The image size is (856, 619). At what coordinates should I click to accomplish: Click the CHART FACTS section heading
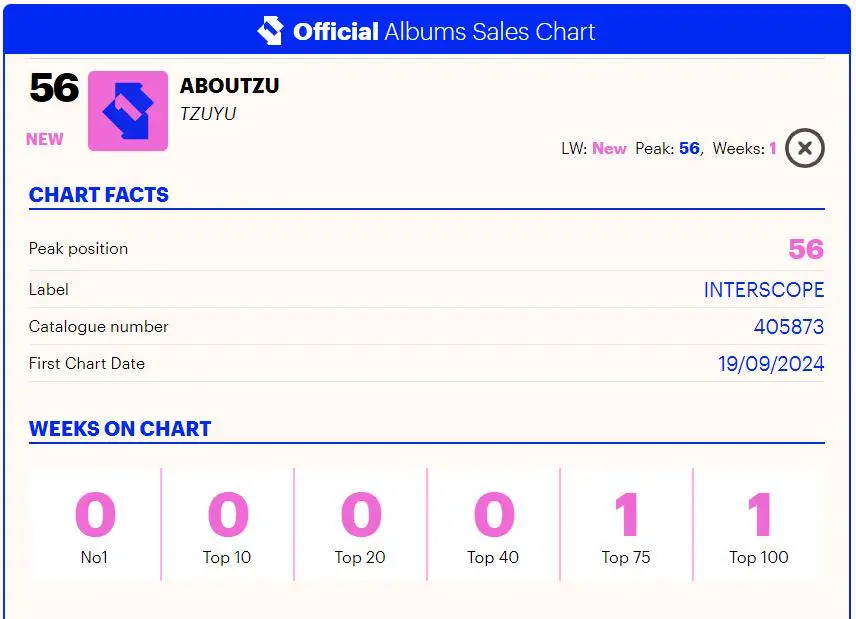click(x=99, y=194)
